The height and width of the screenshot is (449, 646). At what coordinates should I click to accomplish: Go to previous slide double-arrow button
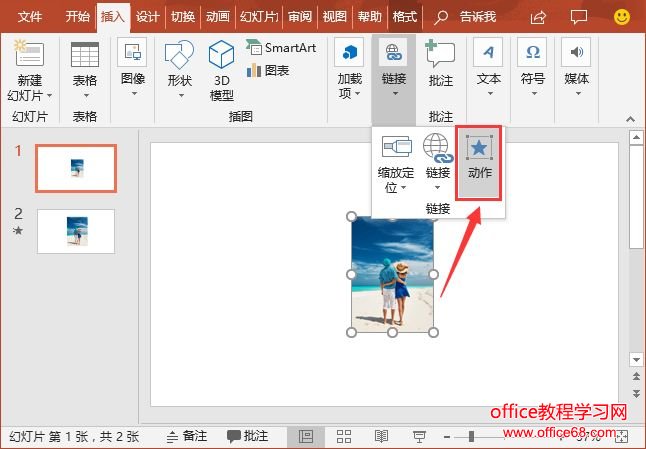pos(636,377)
